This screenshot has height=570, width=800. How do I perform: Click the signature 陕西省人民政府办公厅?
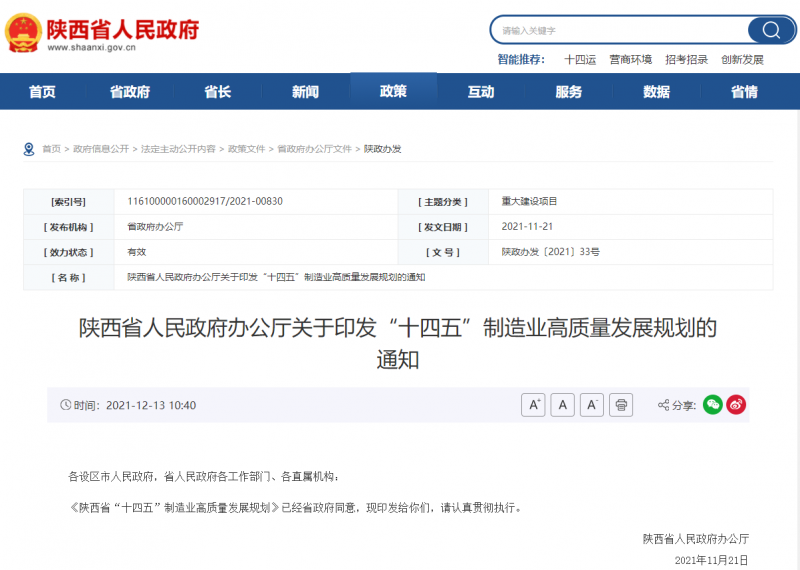[696, 539]
